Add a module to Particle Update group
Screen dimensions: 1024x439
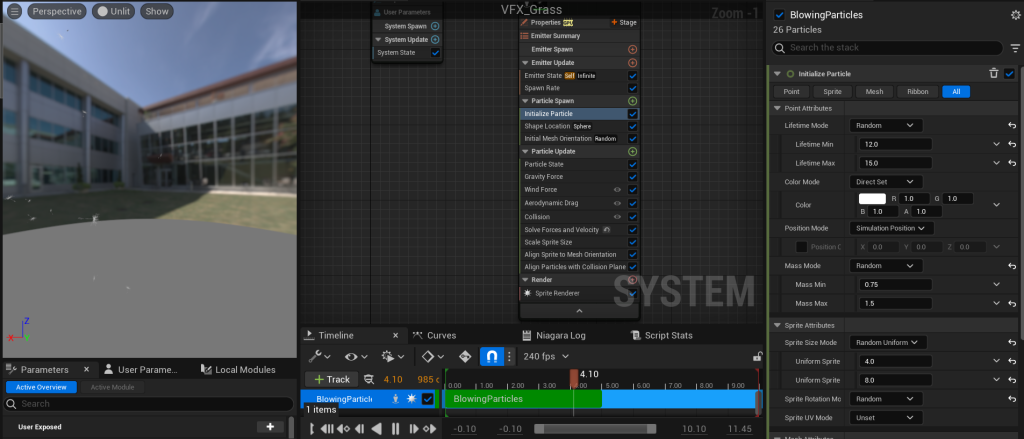pyautogui.click(x=632, y=152)
